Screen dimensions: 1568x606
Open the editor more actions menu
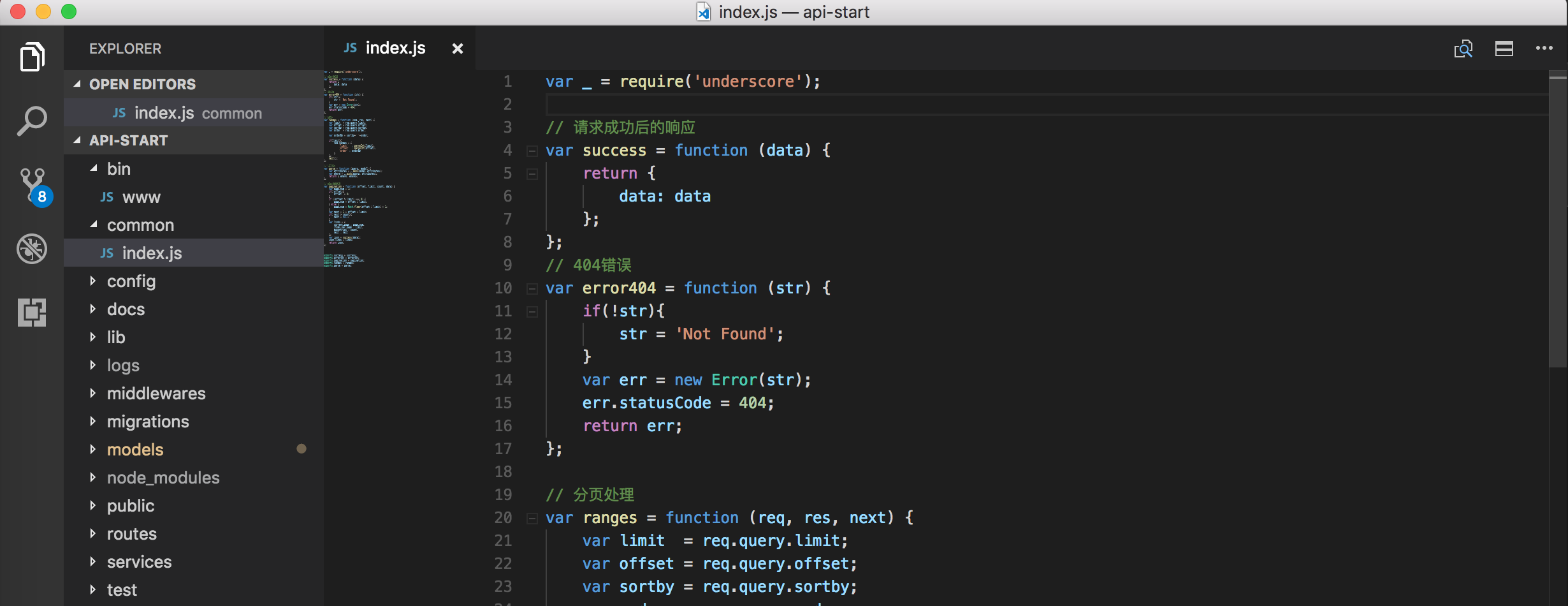[x=1544, y=48]
